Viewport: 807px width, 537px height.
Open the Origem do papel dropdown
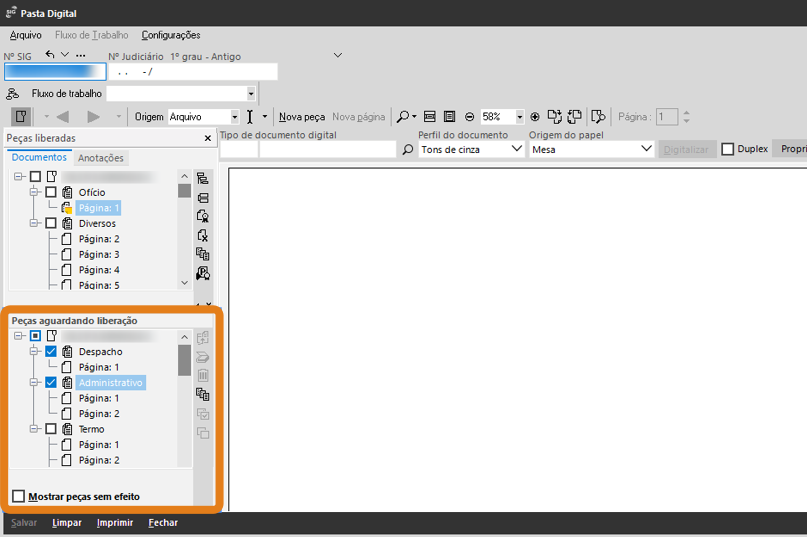(x=645, y=149)
